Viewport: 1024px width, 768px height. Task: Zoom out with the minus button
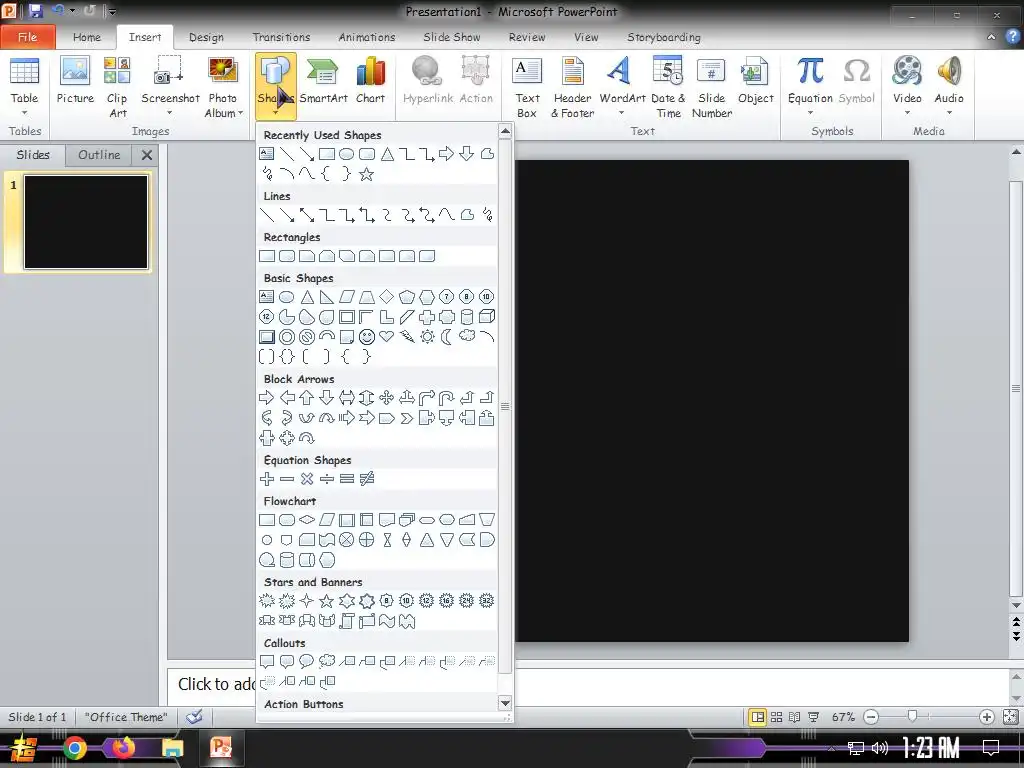pos(871,717)
